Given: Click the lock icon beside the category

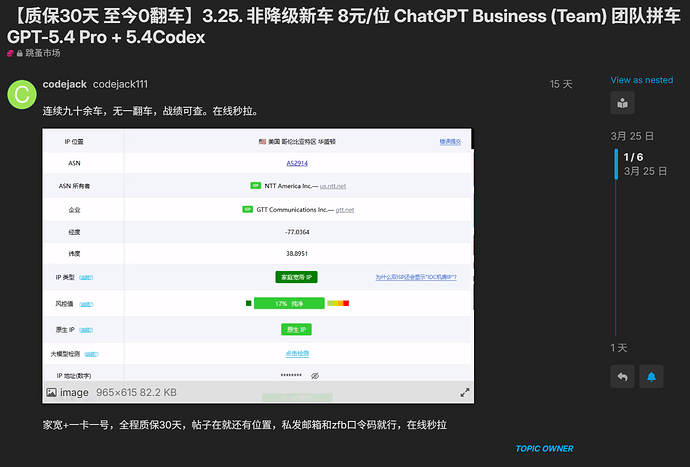Looking at the screenshot, I should (20, 54).
